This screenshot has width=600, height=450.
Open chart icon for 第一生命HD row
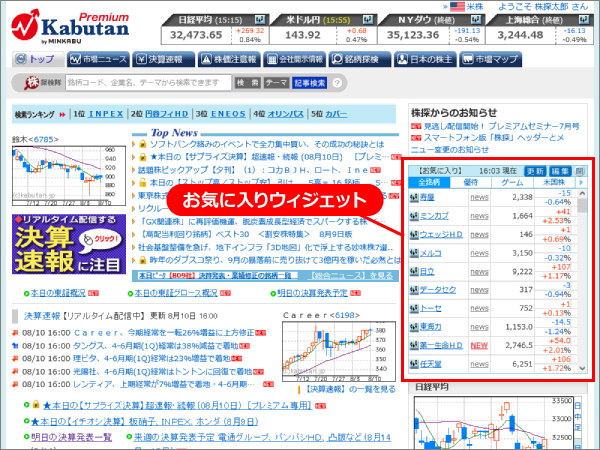point(414,345)
